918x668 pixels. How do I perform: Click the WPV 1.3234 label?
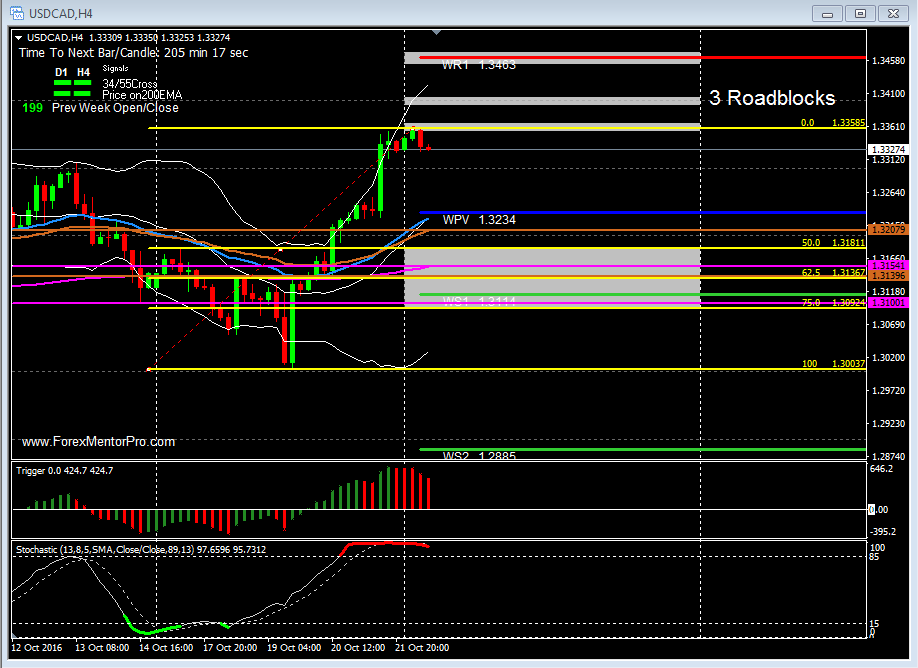[x=479, y=220]
